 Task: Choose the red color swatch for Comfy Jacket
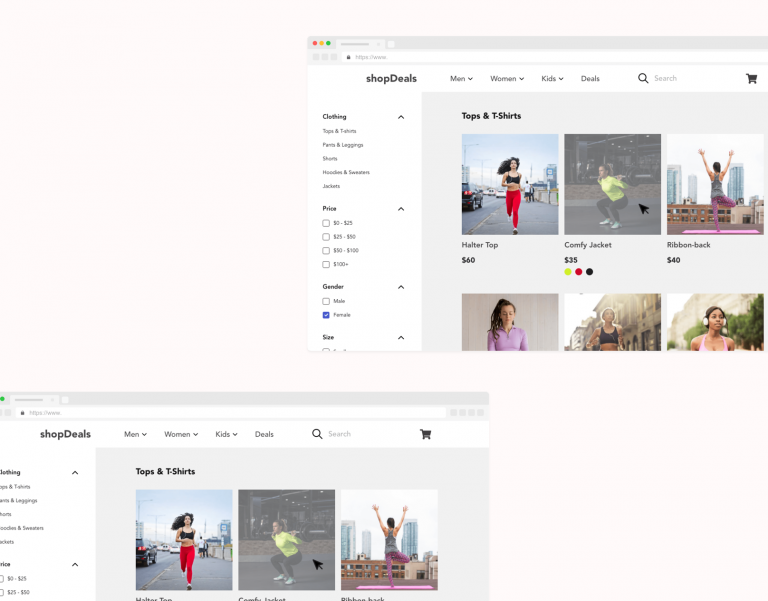[578, 272]
